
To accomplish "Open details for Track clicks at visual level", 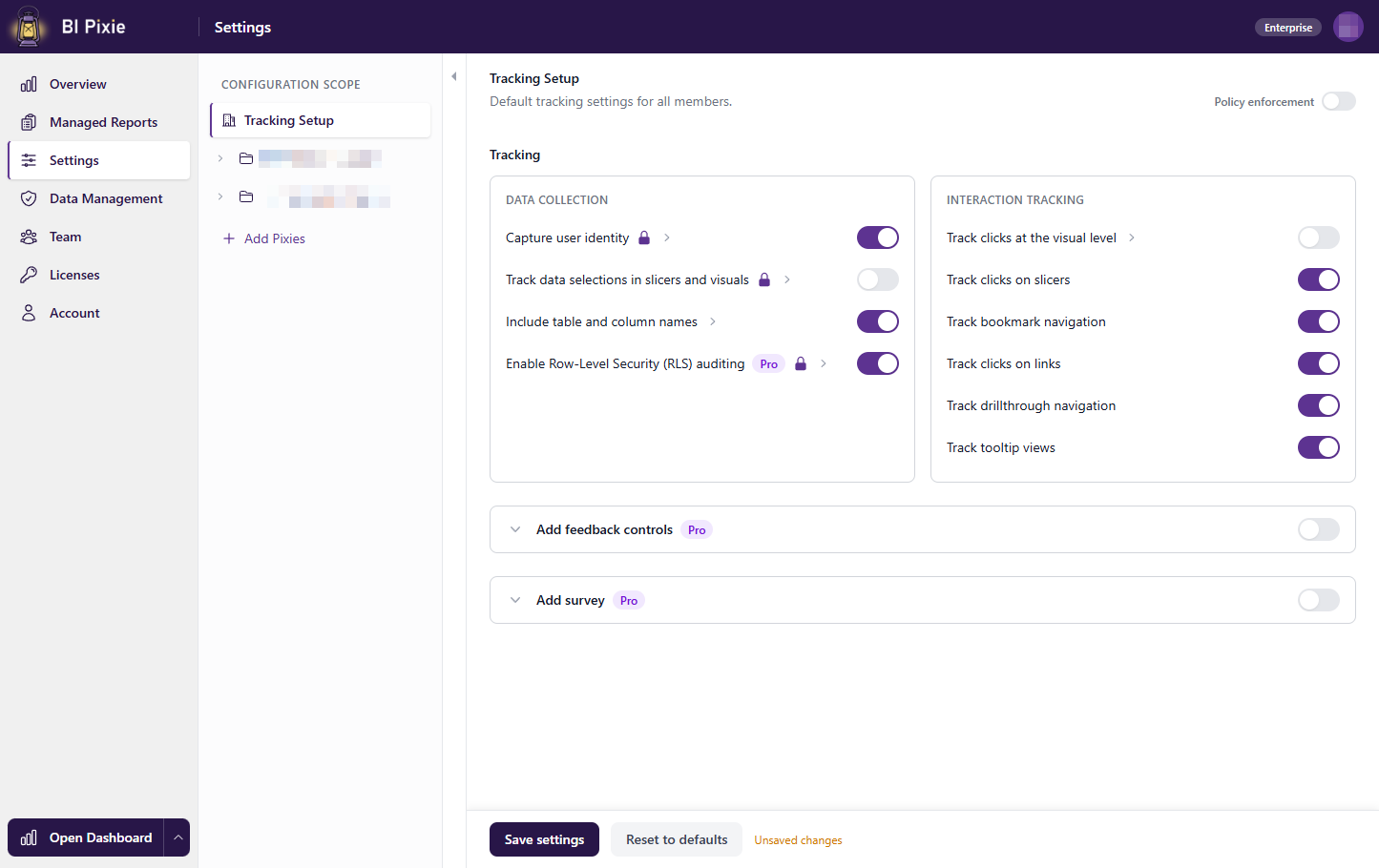I will point(1131,238).
